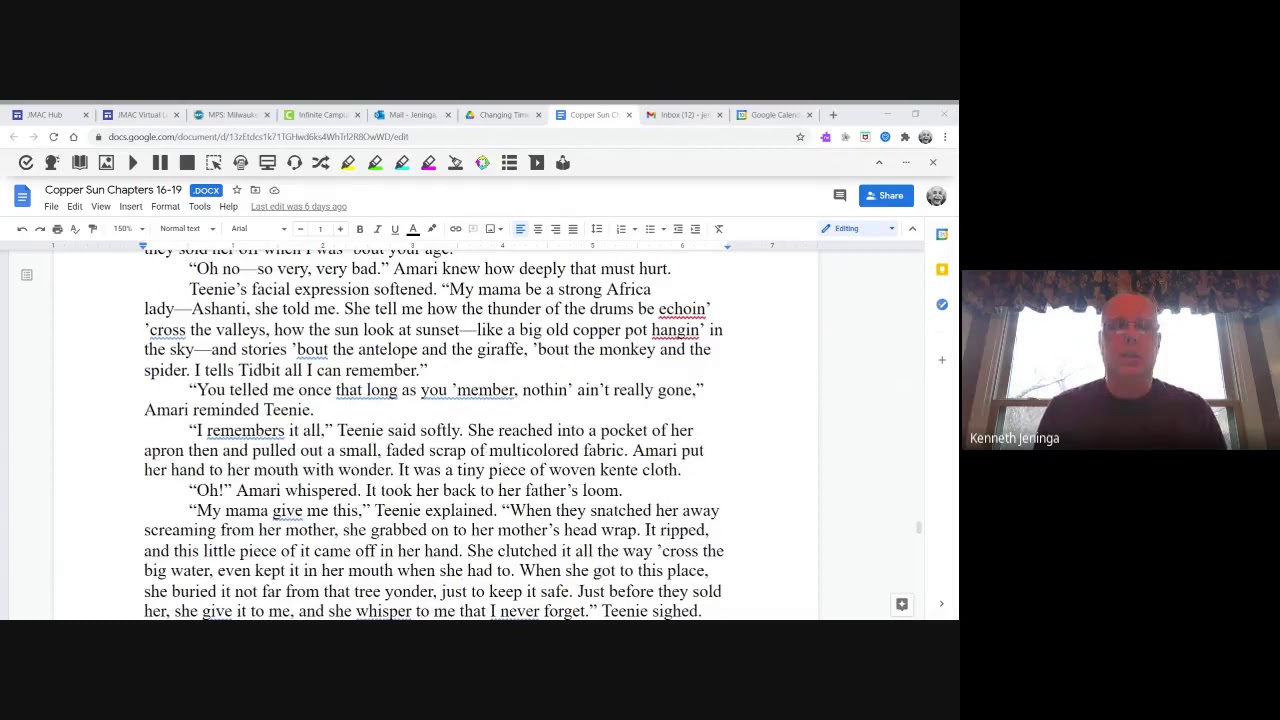Open Read&Write simplify page tool

click(x=536, y=163)
